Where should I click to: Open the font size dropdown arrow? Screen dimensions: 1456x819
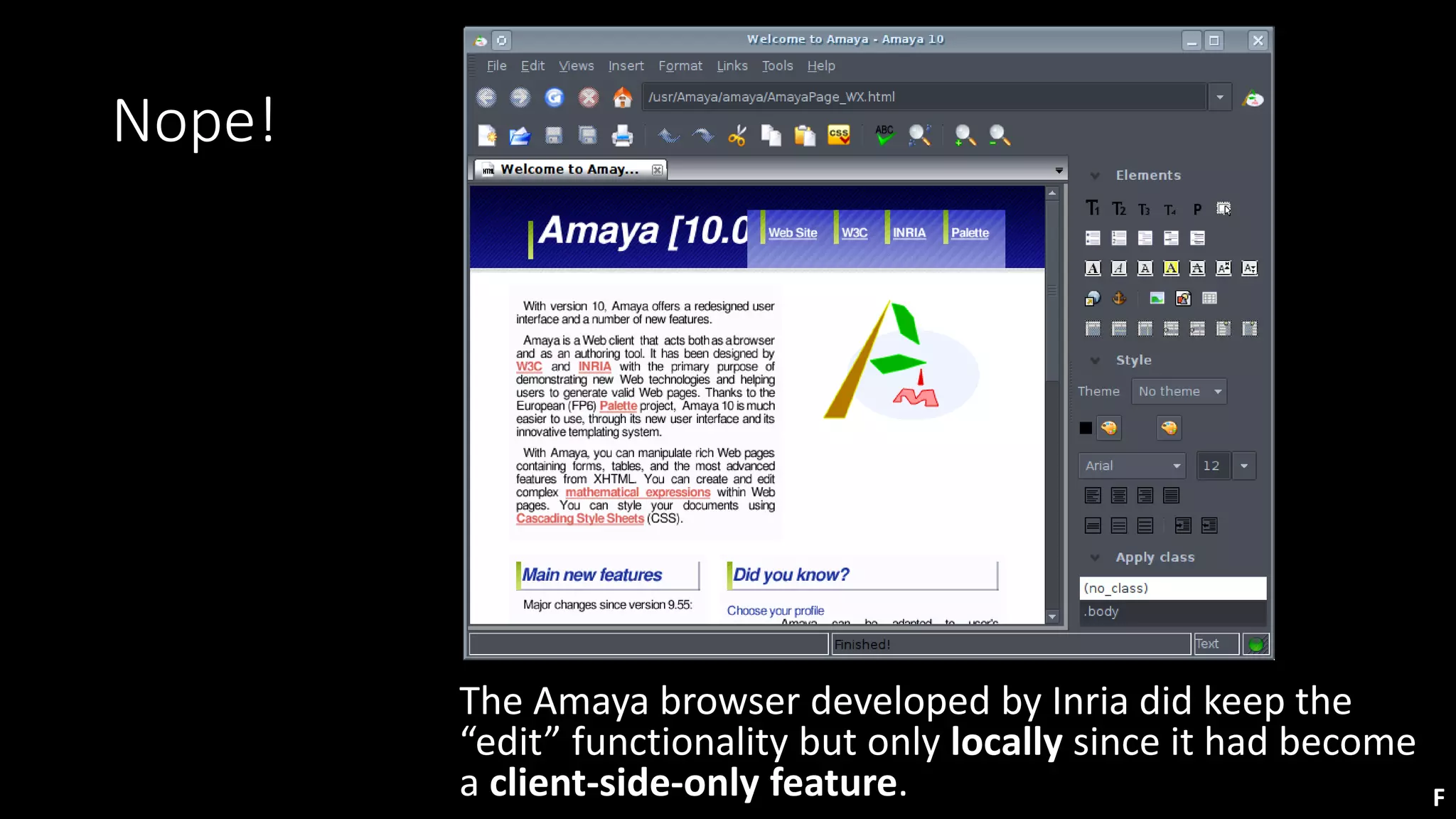click(1244, 466)
